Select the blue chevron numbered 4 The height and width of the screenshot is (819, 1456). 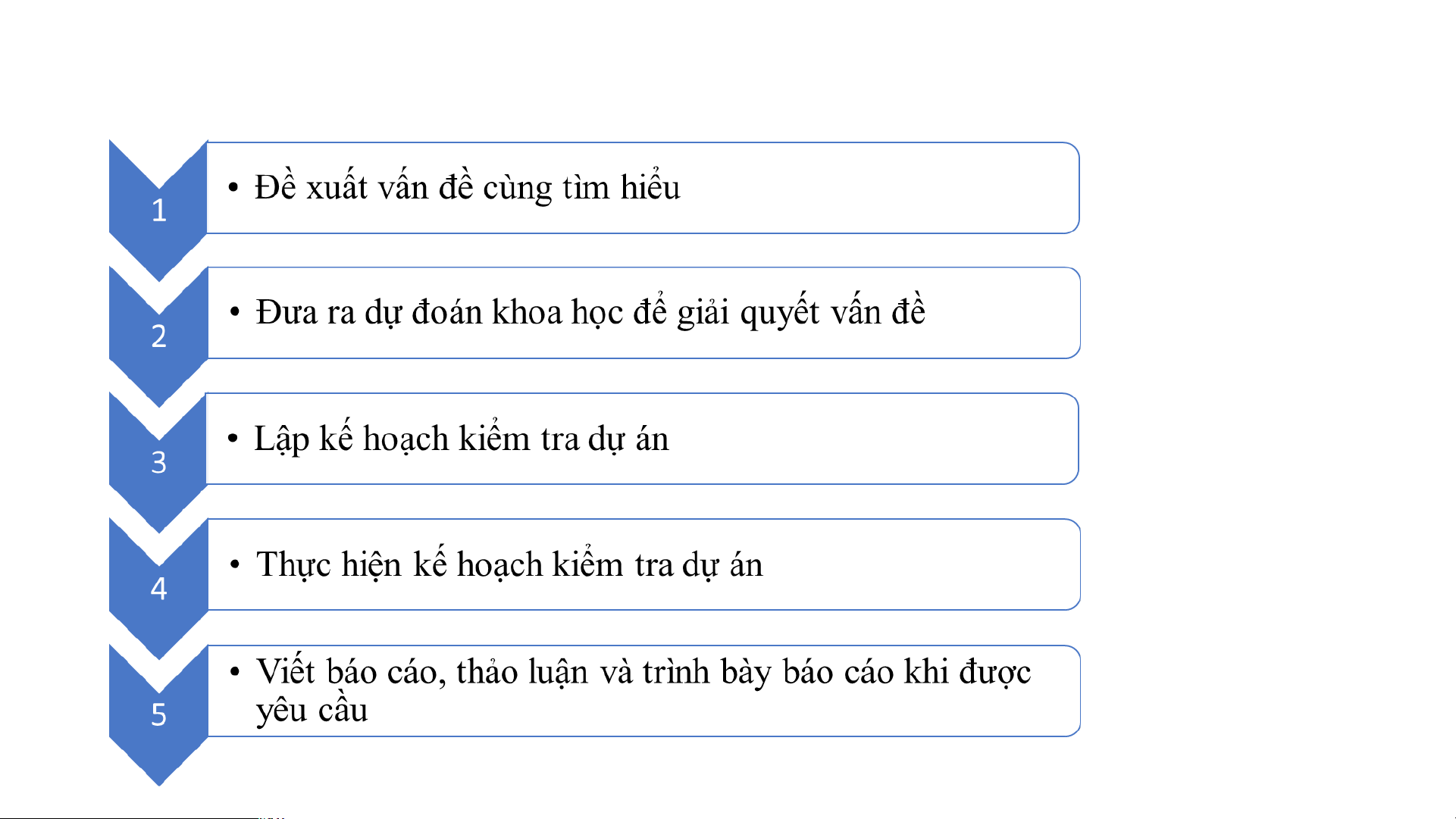tap(158, 588)
